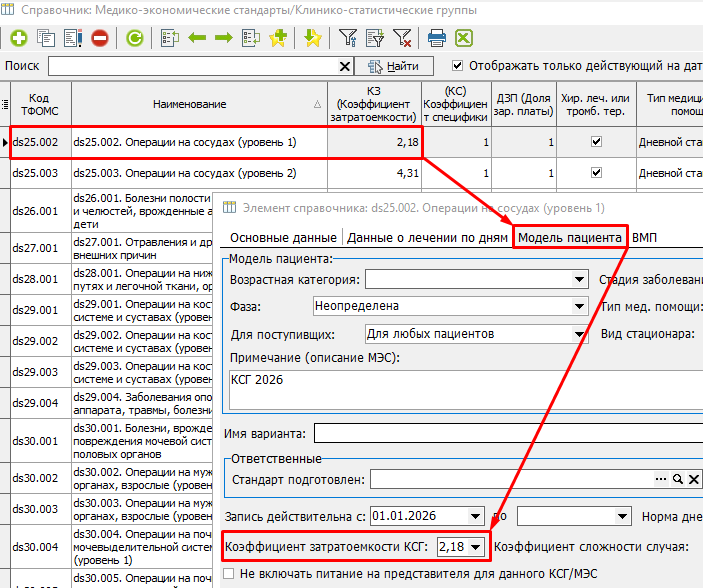The width and height of the screenshot is (703, 588).
Task: Click the 'Код ТФОМС' column header
Action: [x=40, y=104]
